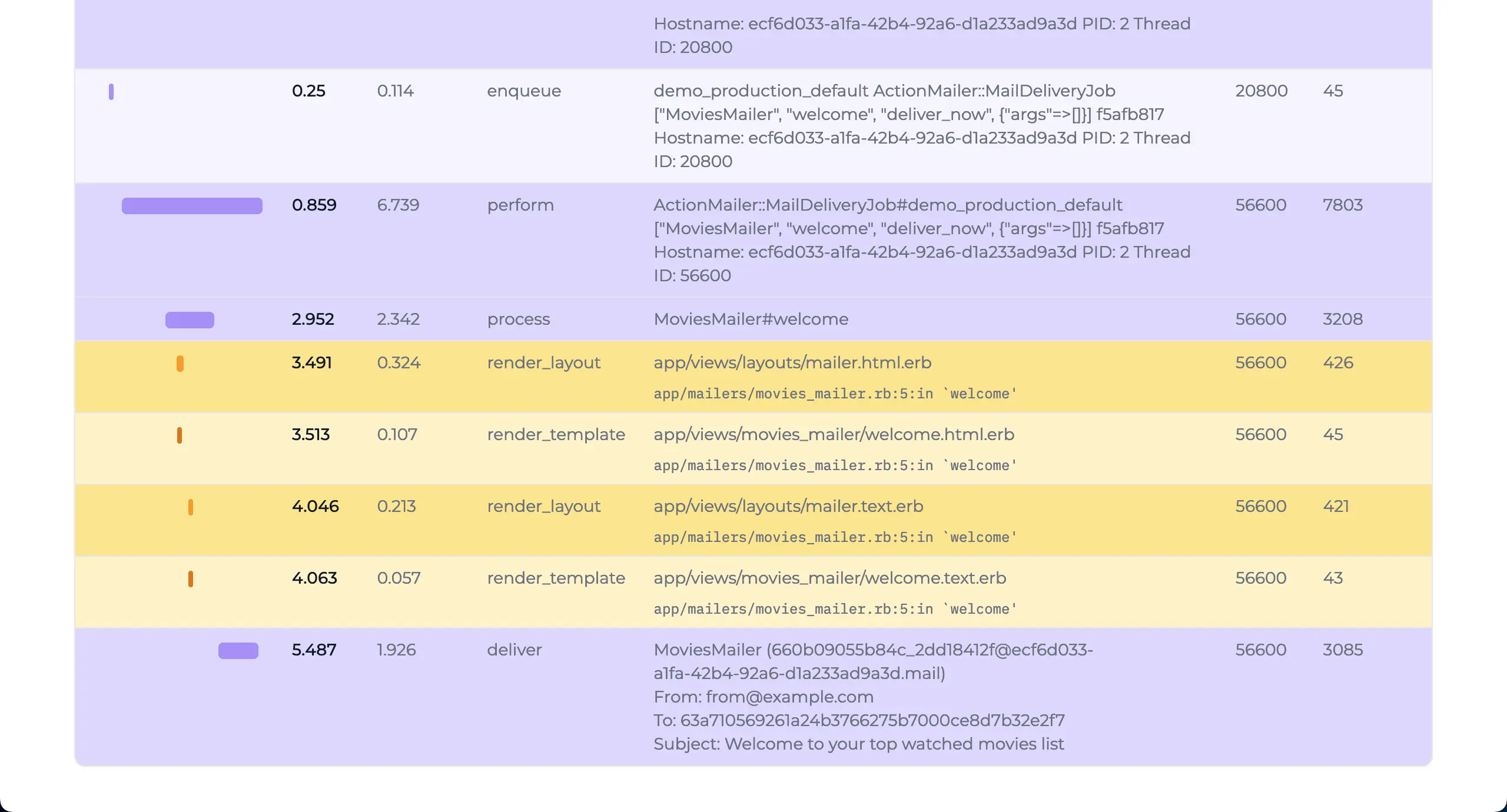
Task: Select the duration value 0.114
Action: pos(396,91)
